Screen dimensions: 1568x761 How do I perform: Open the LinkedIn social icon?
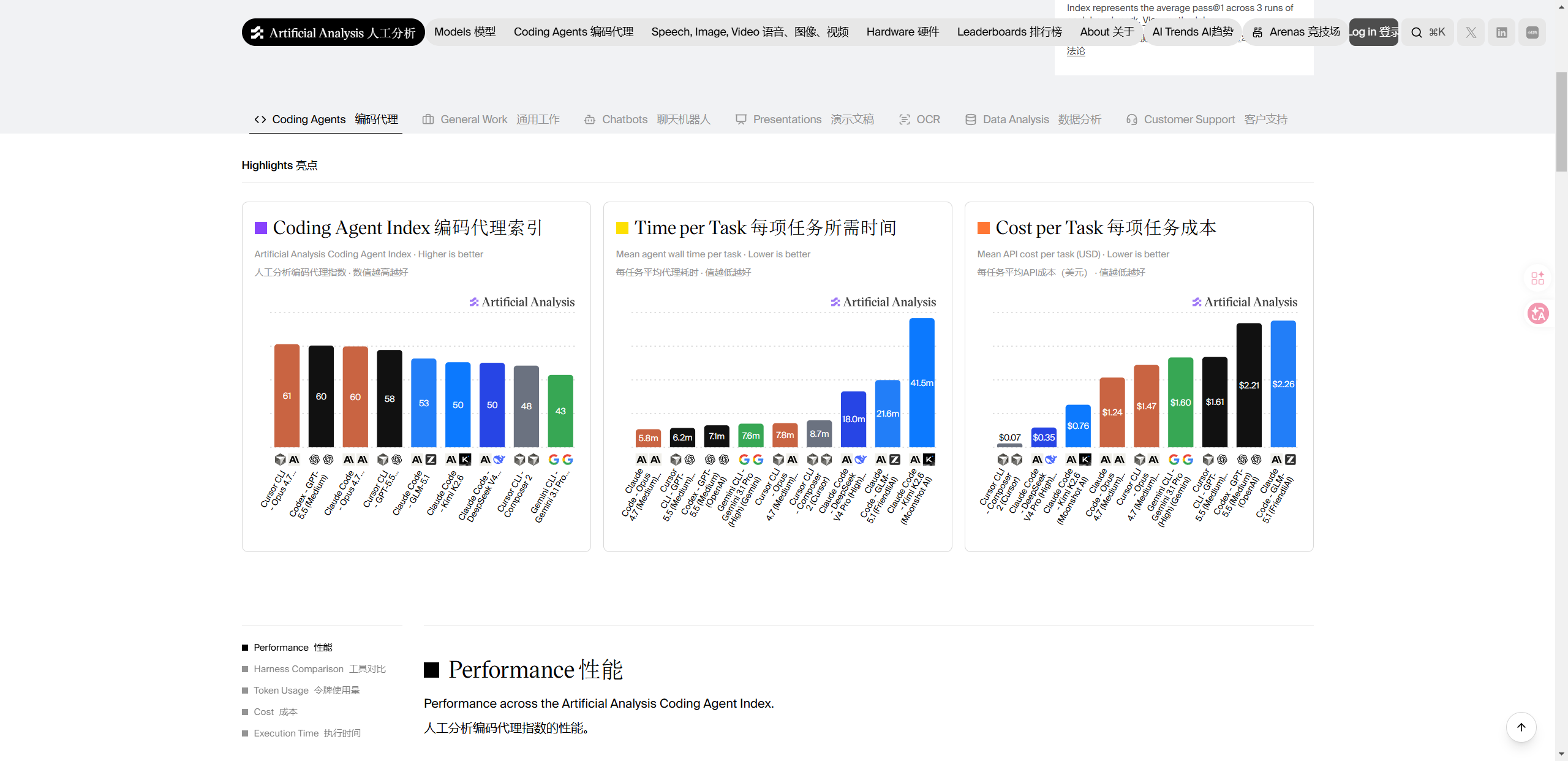(x=1501, y=32)
